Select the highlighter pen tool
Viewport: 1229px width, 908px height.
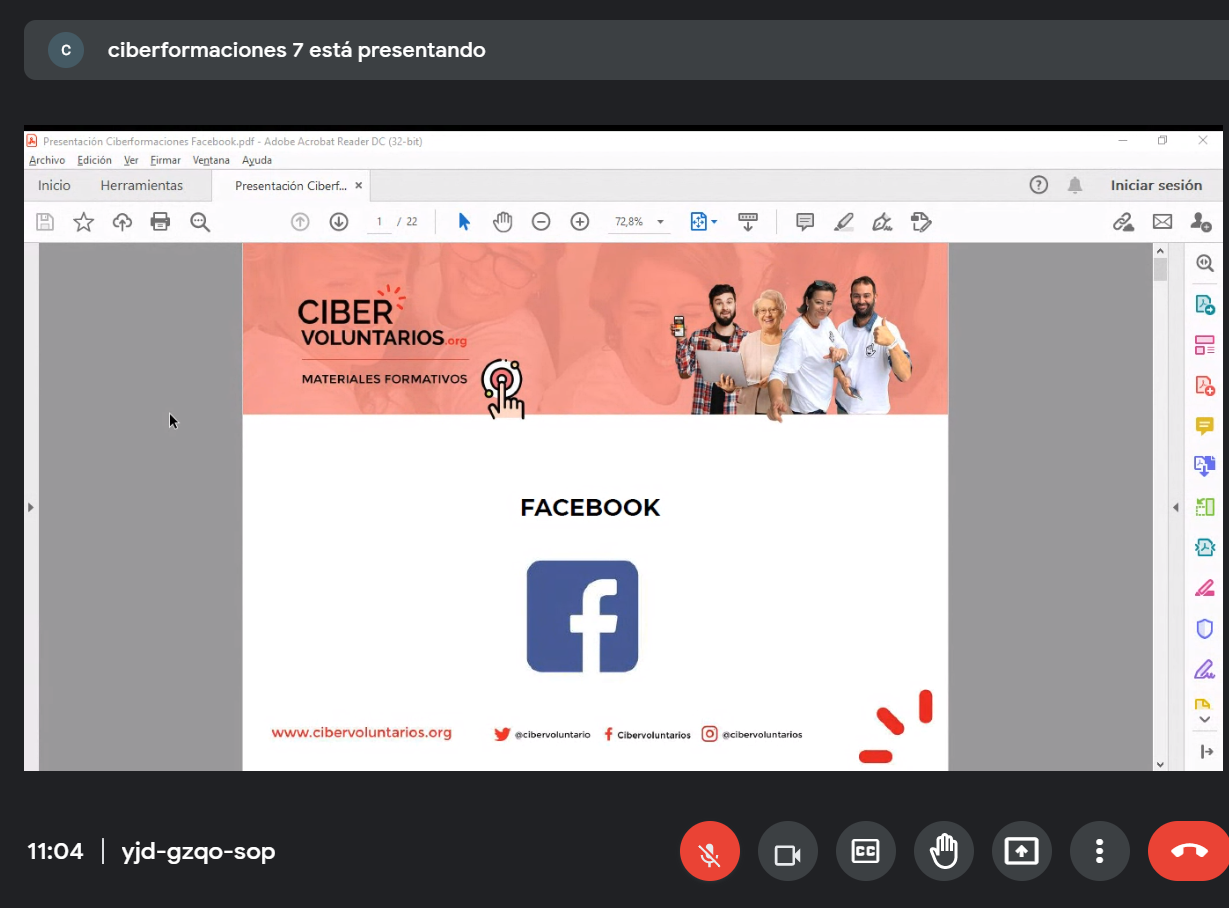[844, 222]
